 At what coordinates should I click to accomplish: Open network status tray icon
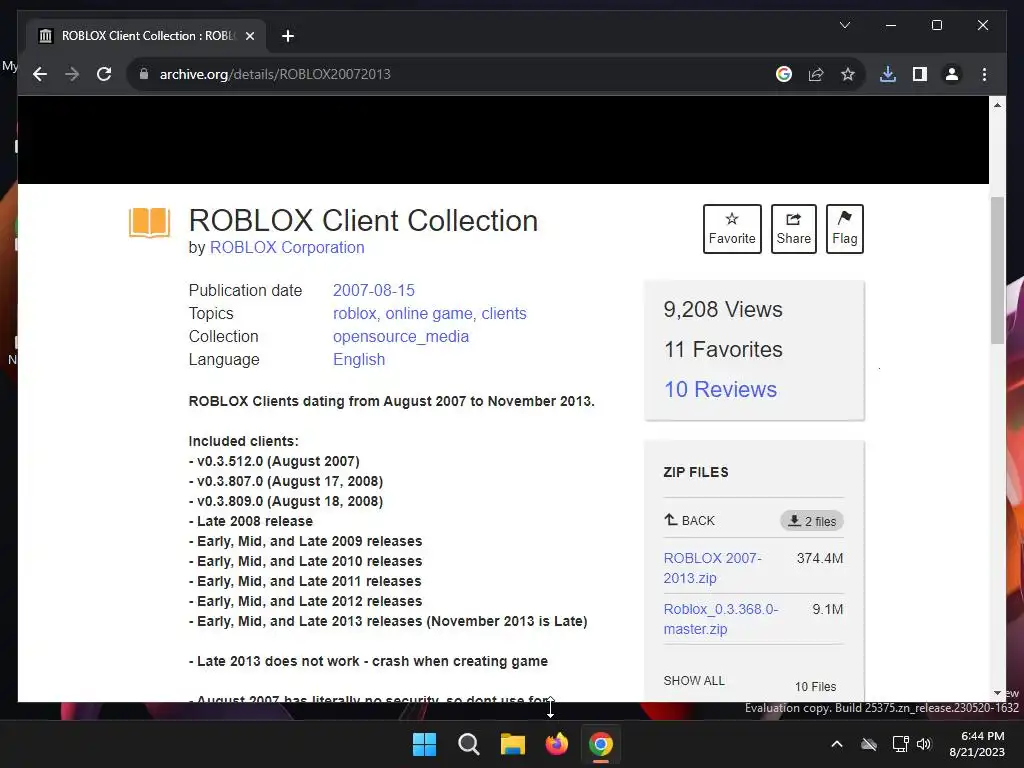(901, 744)
